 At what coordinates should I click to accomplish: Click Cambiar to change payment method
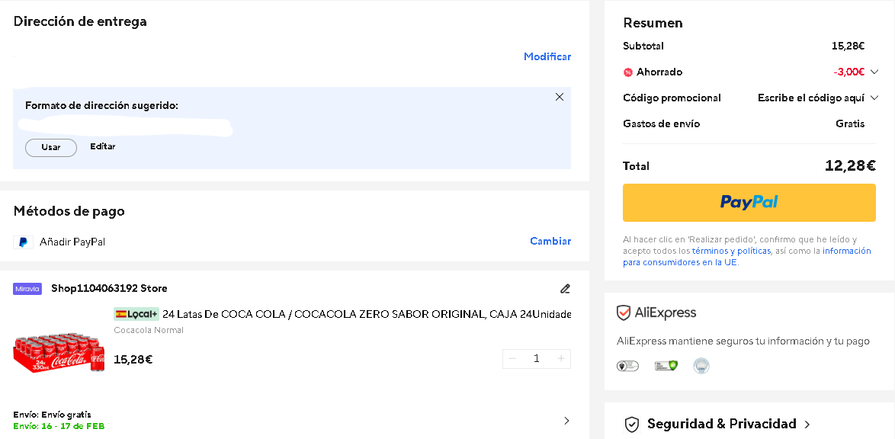click(x=551, y=241)
